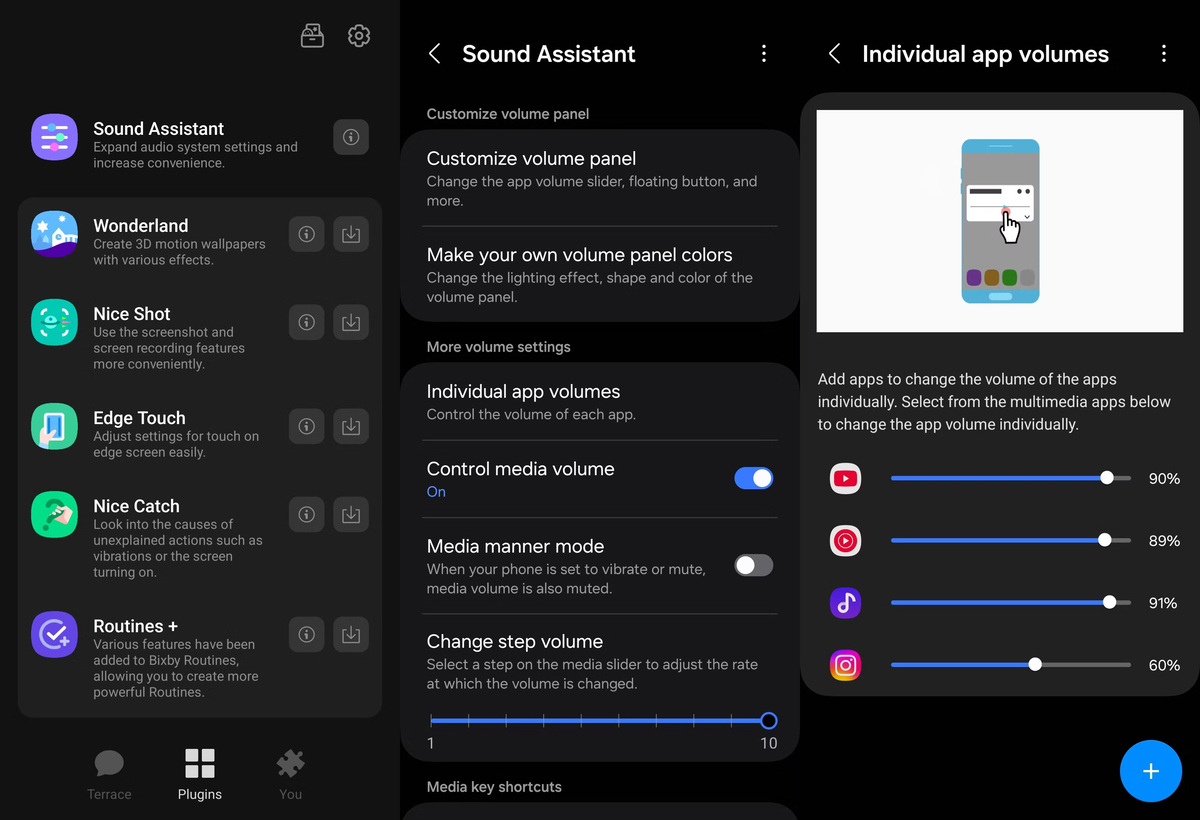Tap the Sound Assistant app icon

[54, 137]
